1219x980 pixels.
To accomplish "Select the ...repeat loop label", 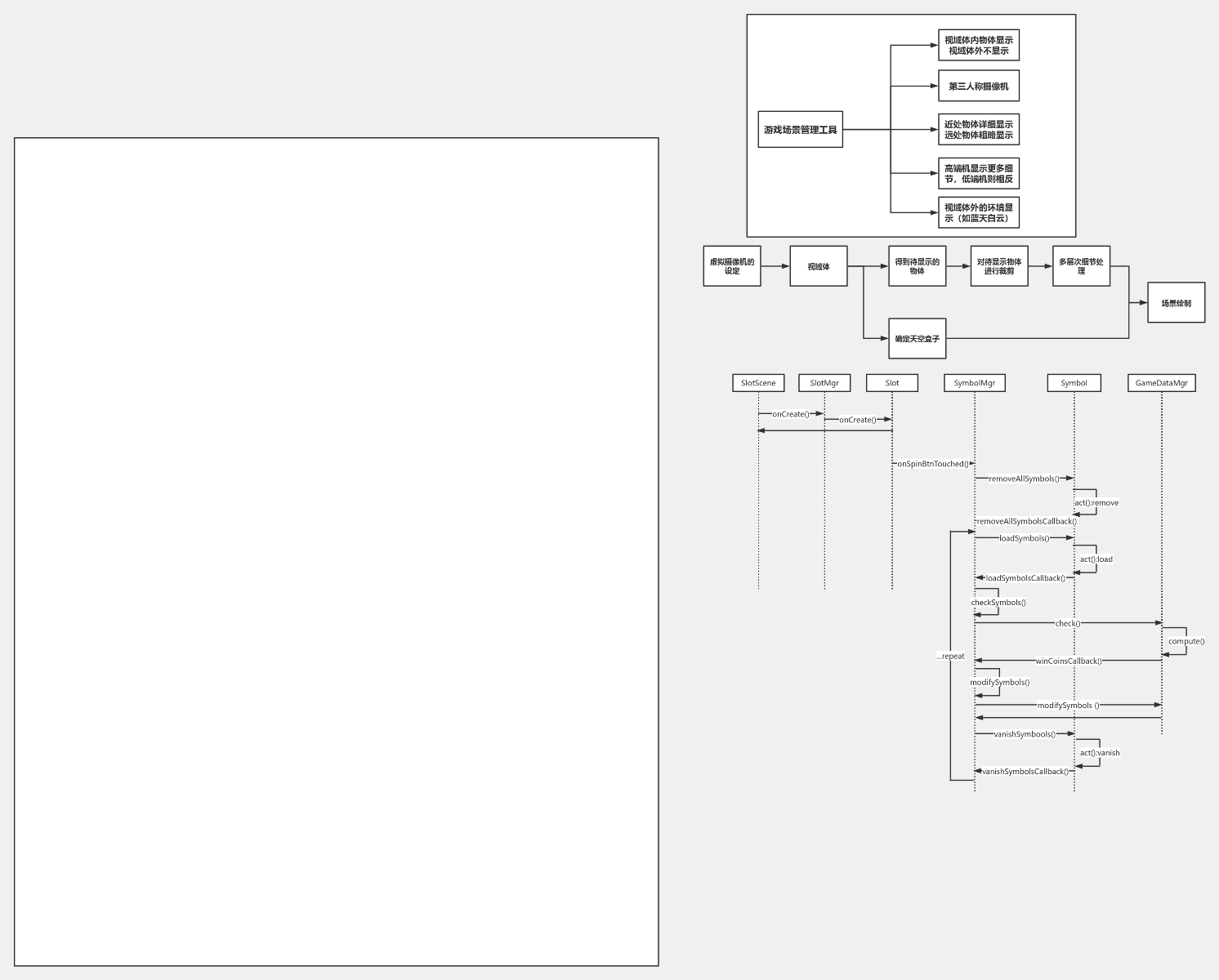I will 950,656.
